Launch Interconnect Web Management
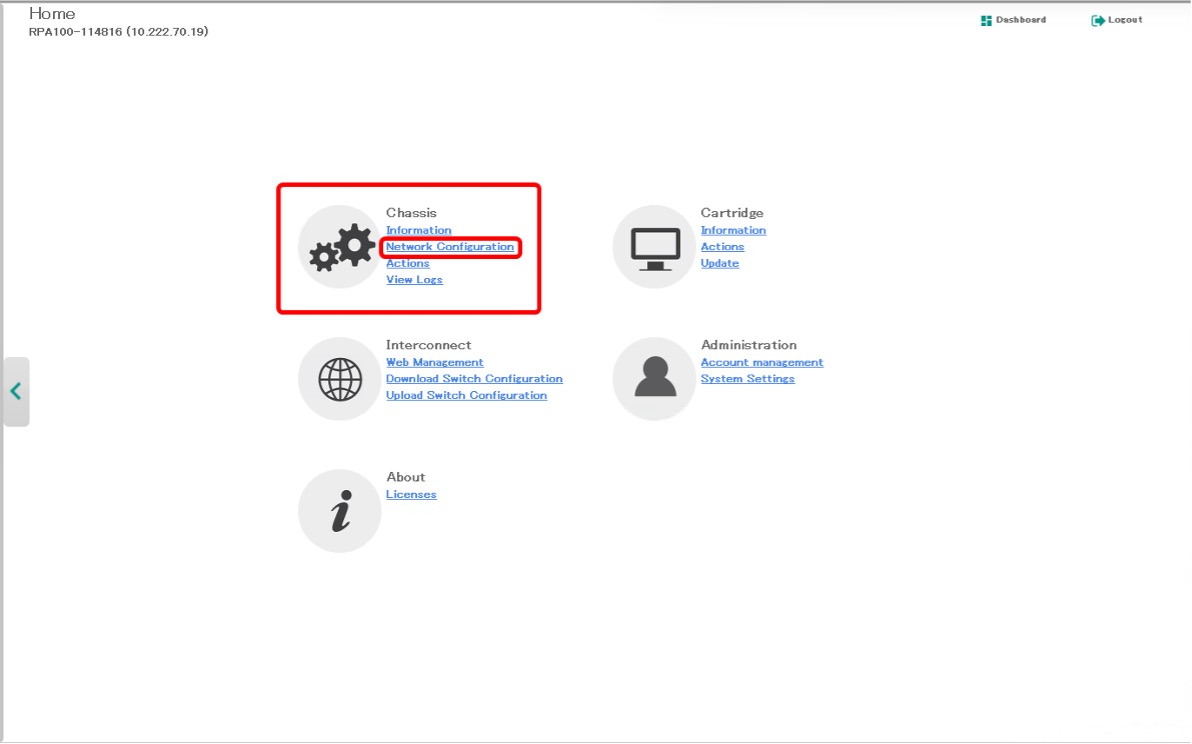 pos(434,362)
